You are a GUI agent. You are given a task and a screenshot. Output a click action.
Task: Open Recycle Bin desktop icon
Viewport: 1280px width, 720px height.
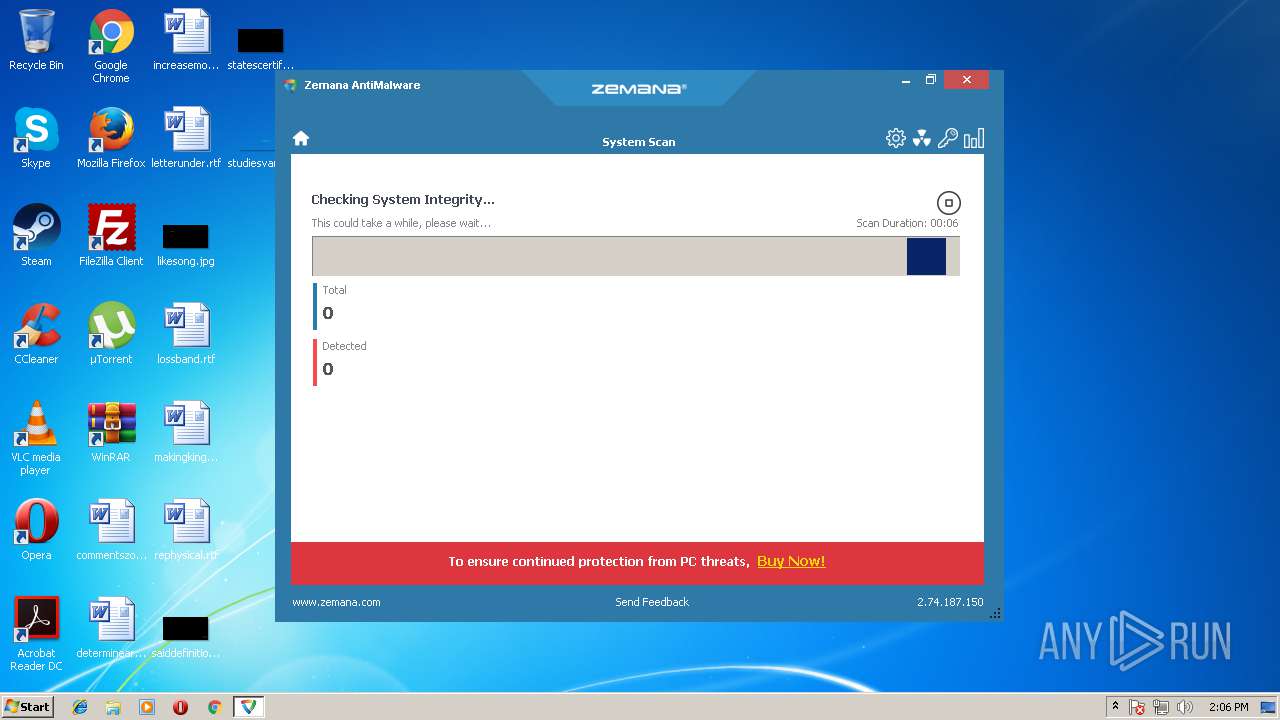pos(36,41)
